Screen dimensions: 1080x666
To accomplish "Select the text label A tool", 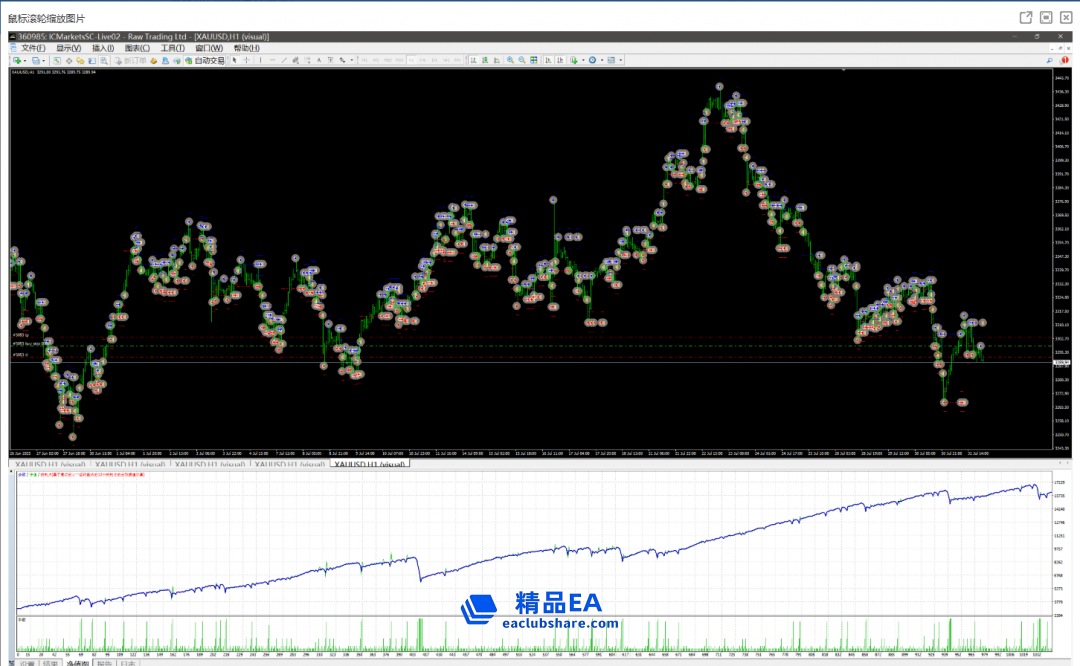I will 319,60.
